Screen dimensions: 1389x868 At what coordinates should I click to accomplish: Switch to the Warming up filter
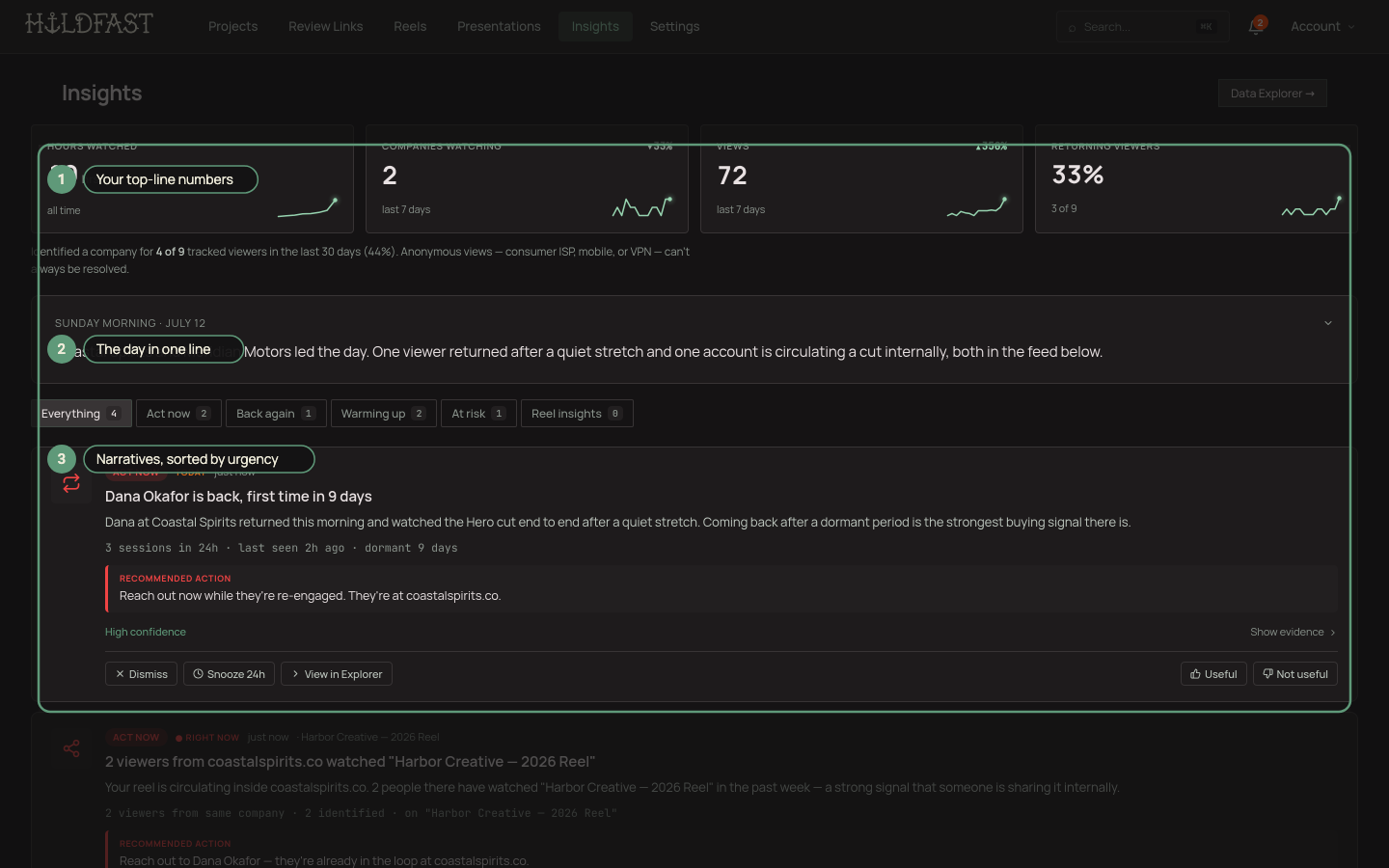(x=384, y=414)
